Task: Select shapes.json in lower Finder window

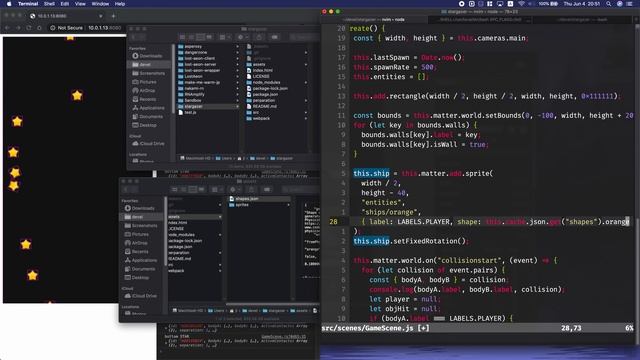Action: (x=260, y=199)
